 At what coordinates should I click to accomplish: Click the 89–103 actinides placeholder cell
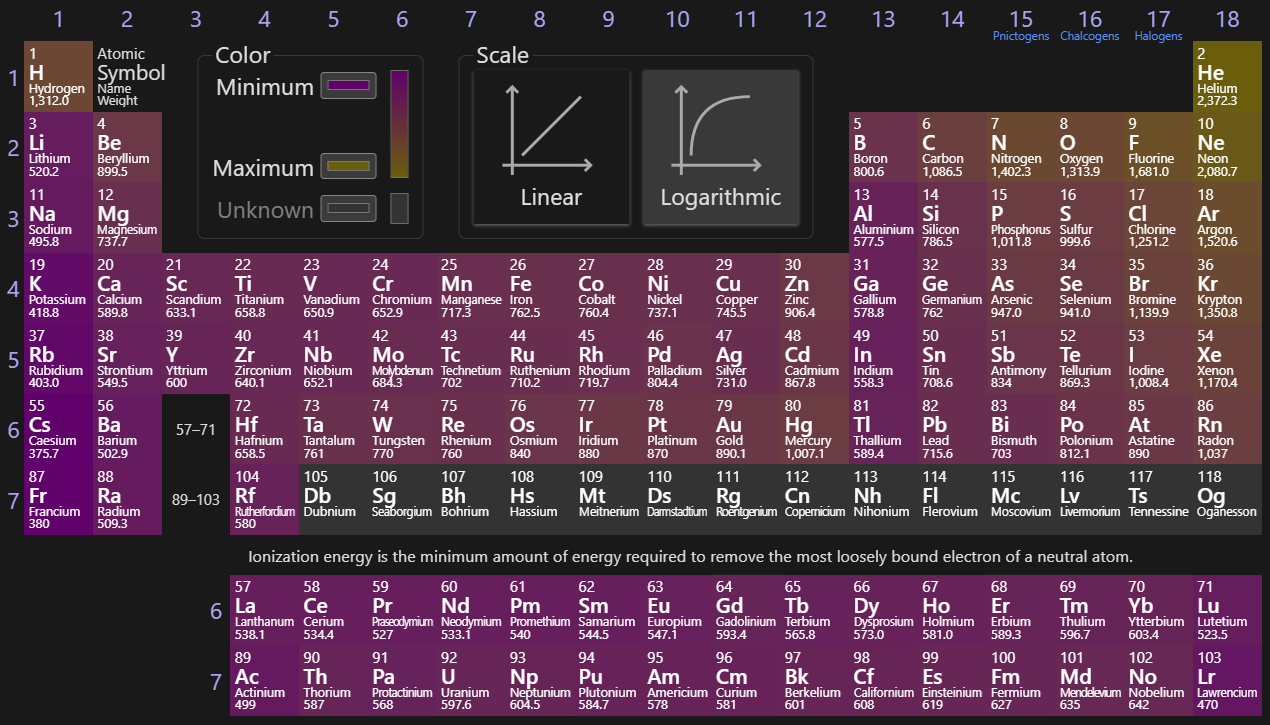(x=196, y=499)
